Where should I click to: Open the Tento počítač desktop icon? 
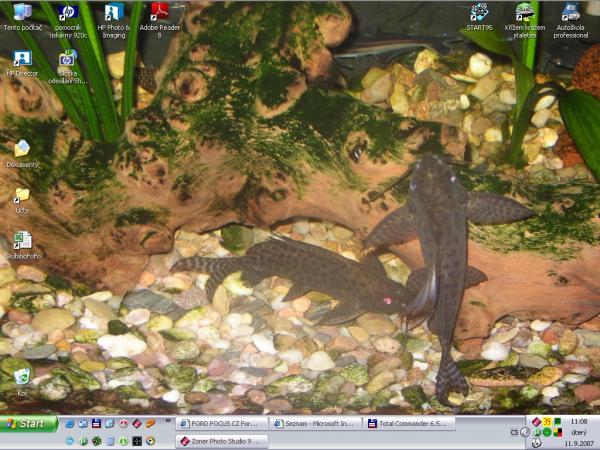[x=22, y=13]
